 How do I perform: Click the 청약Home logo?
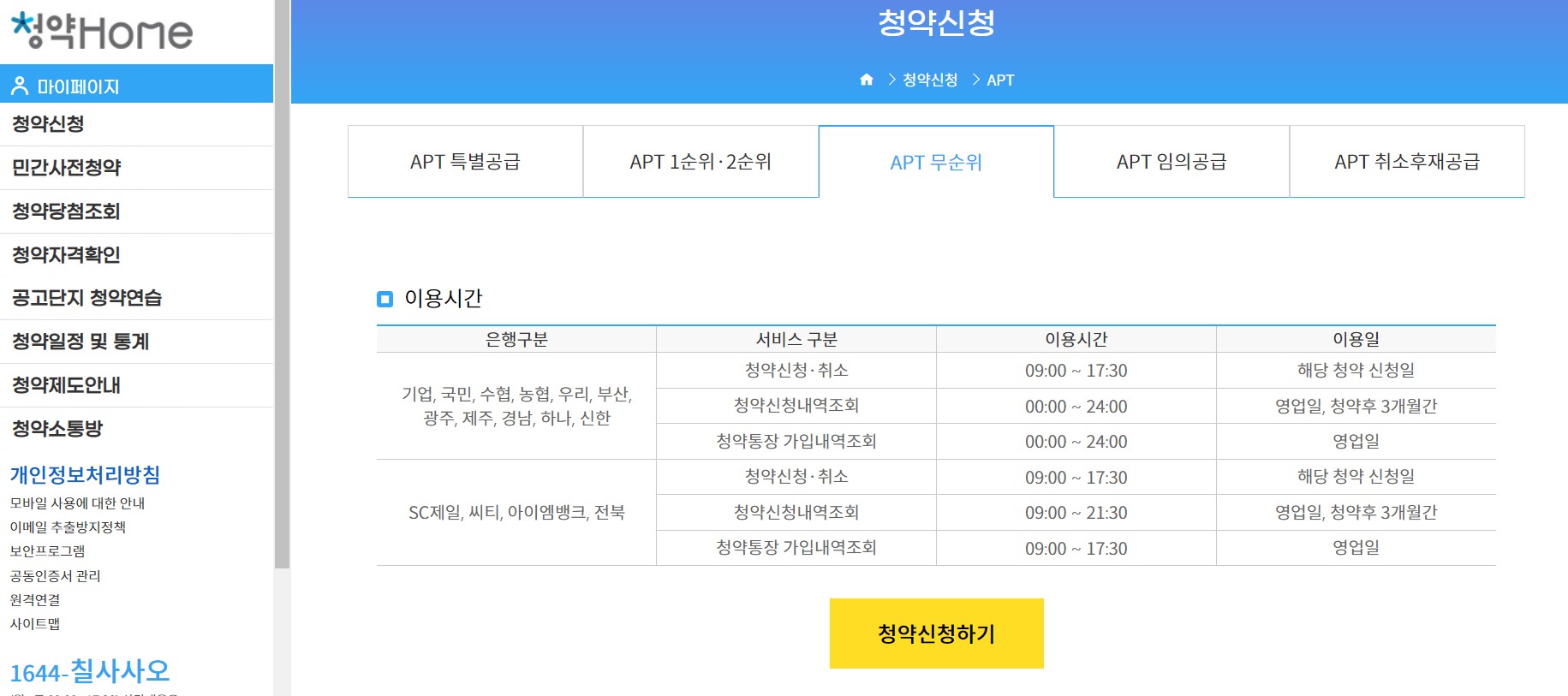click(102, 31)
